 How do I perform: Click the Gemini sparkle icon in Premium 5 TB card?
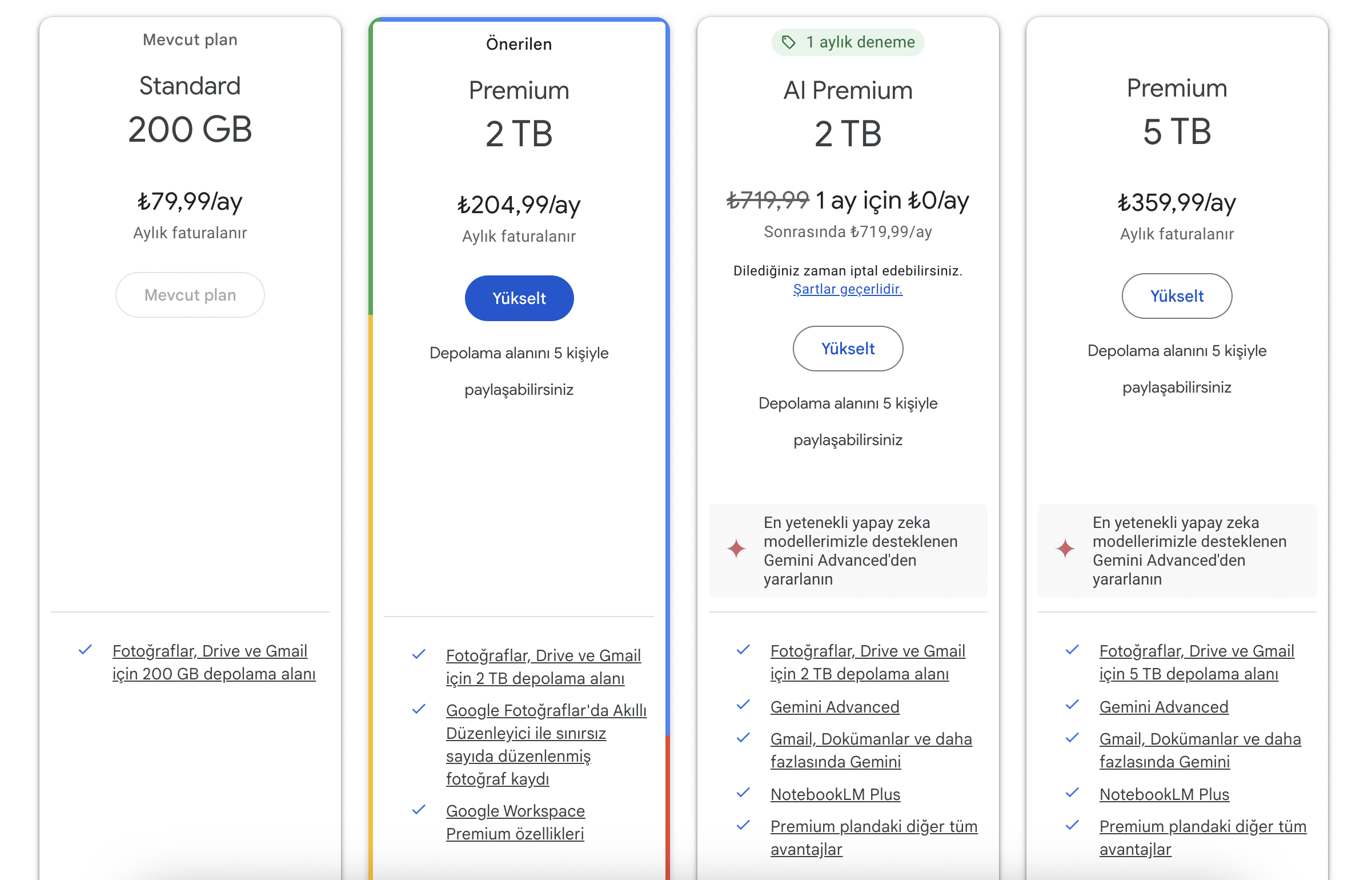pos(1065,549)
